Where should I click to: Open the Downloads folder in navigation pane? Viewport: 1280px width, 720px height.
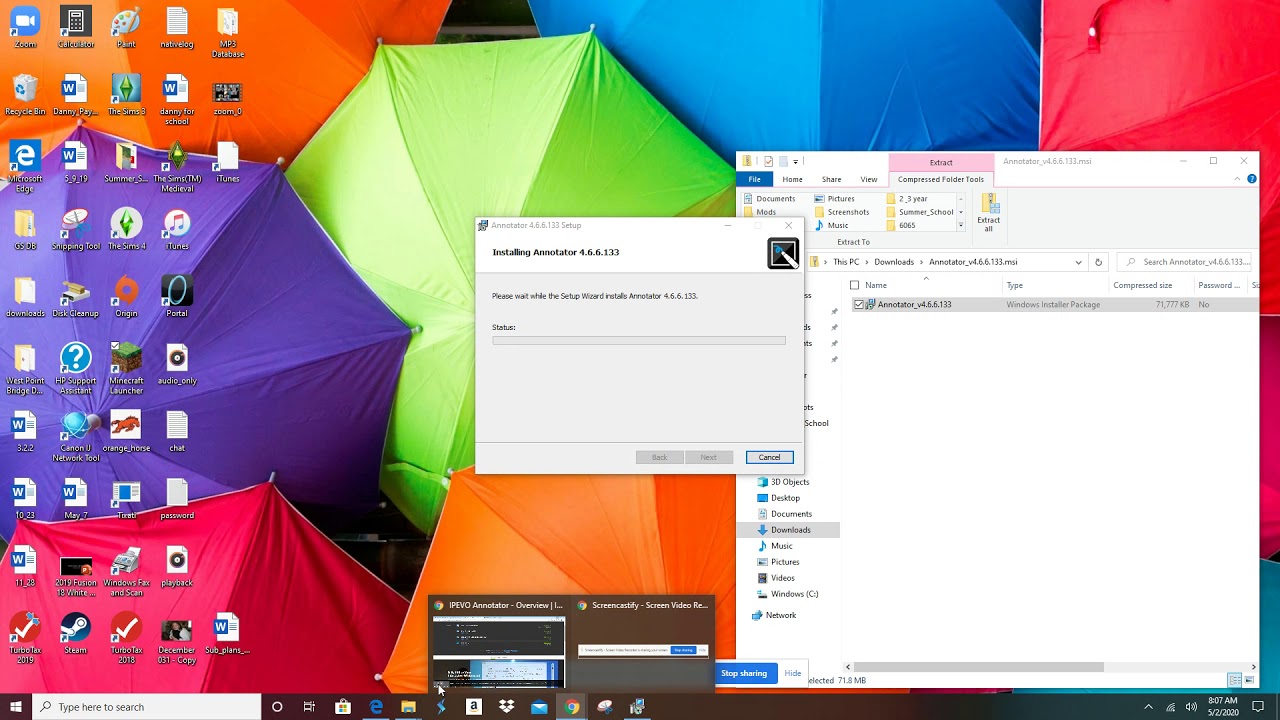(790, 530)
